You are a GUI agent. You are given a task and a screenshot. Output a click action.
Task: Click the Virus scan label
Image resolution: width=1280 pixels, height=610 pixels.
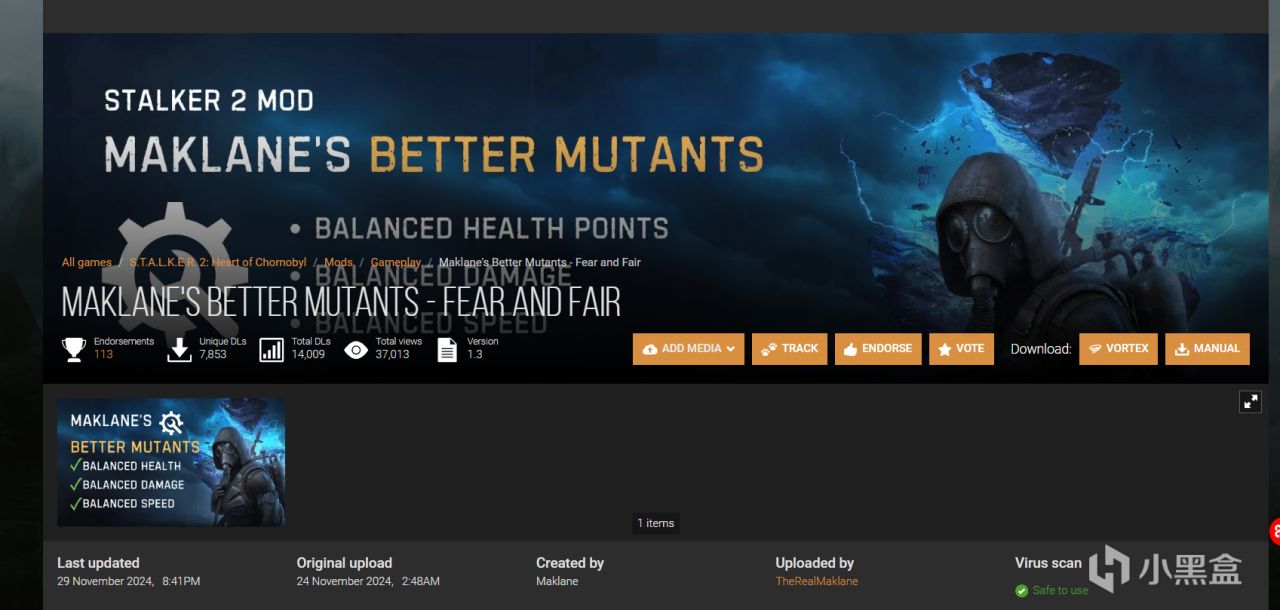[x=1048, y=563]
